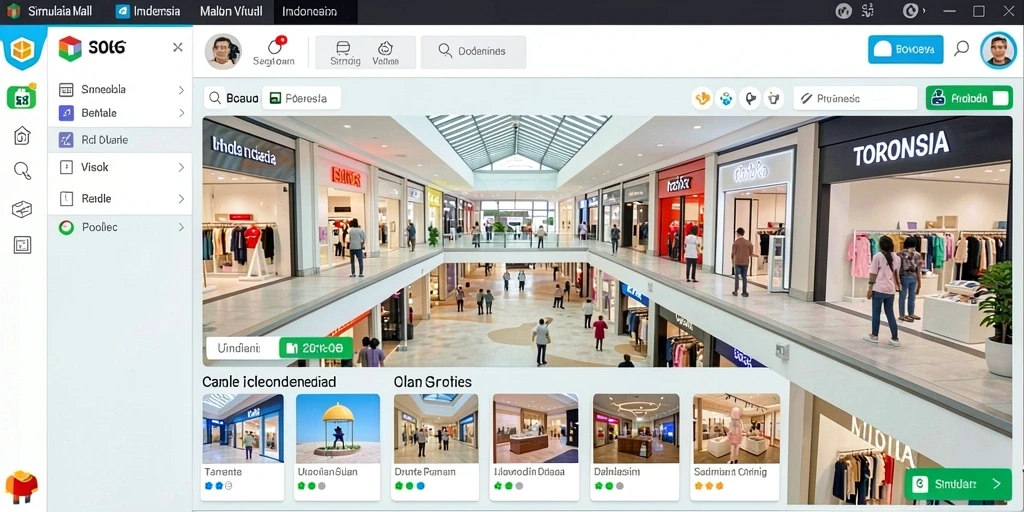Click the search magnifier beside profile avatar
Viewport: 1024px width, 512px height.
(961, 48)
